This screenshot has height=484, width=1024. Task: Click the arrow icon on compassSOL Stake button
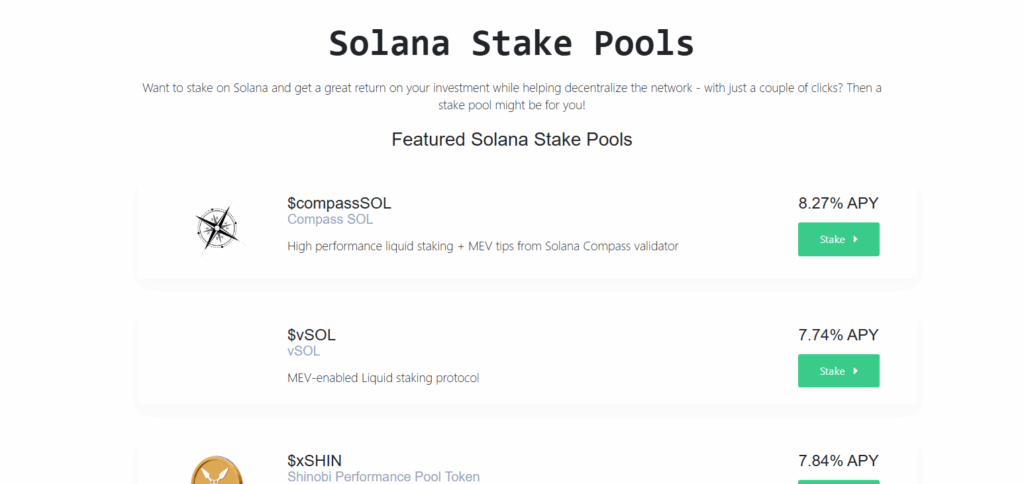[x=856, y=240]
